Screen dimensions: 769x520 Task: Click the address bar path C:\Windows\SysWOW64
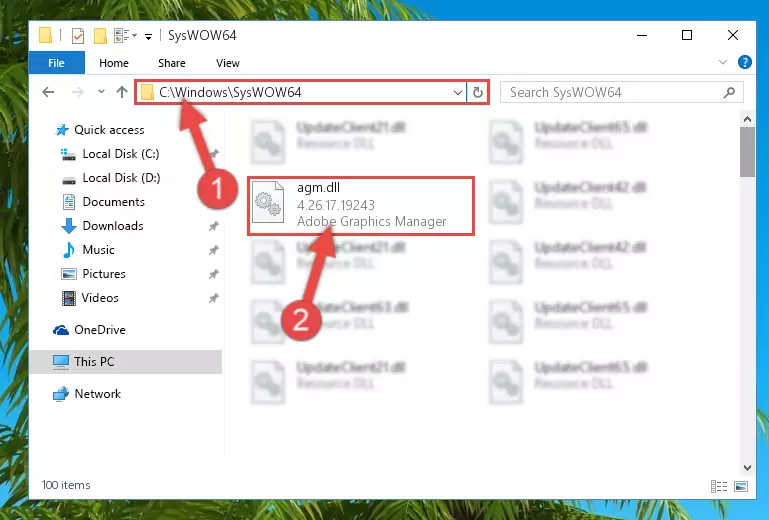click(230, 92)
